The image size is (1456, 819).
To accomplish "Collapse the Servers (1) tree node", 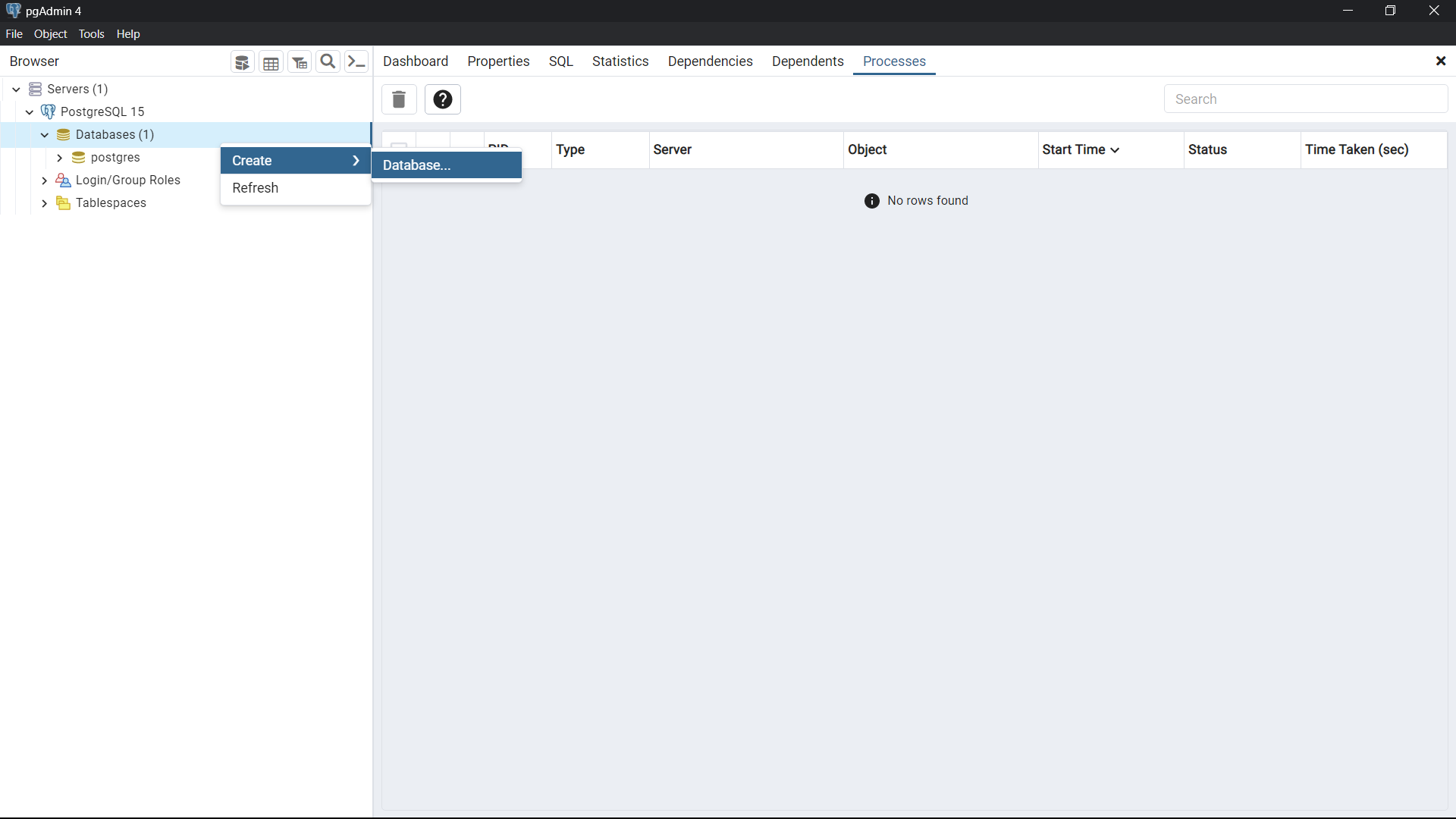I will (16, 89).
